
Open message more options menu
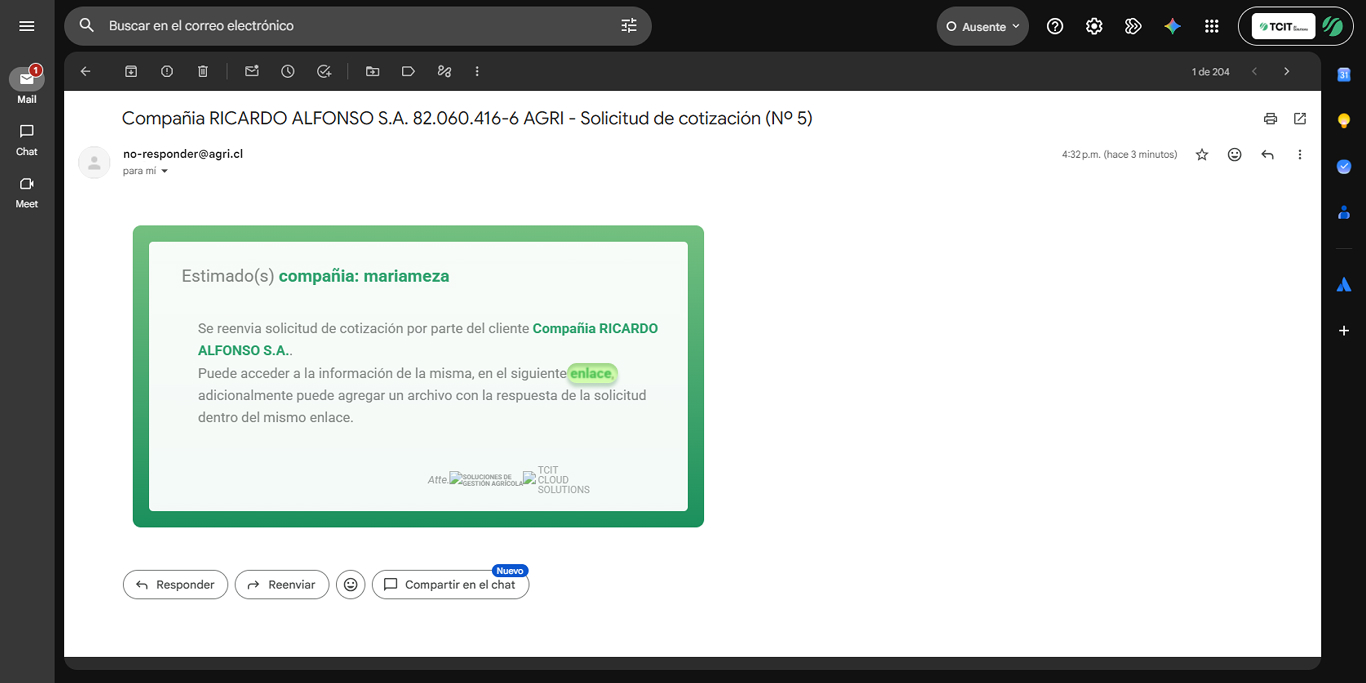[x=1300, y=155]
